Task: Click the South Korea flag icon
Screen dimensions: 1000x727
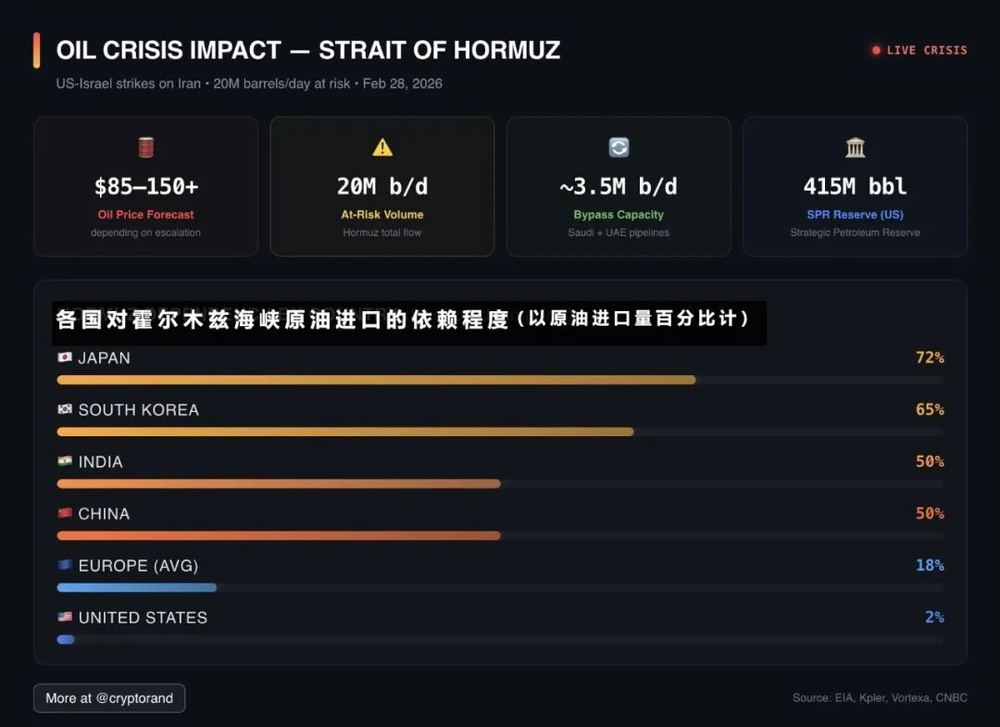Action: (65, 410)
